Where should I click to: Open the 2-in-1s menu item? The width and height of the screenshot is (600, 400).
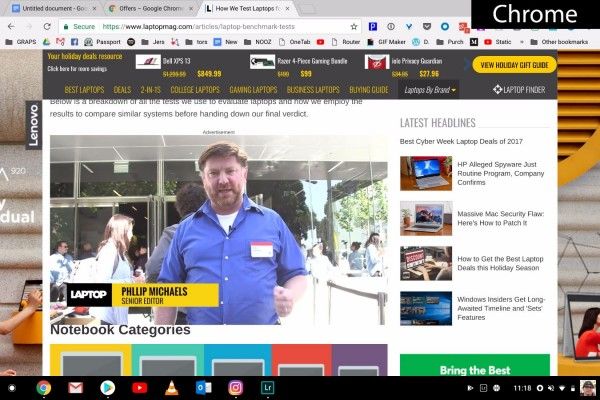(151, 90)
